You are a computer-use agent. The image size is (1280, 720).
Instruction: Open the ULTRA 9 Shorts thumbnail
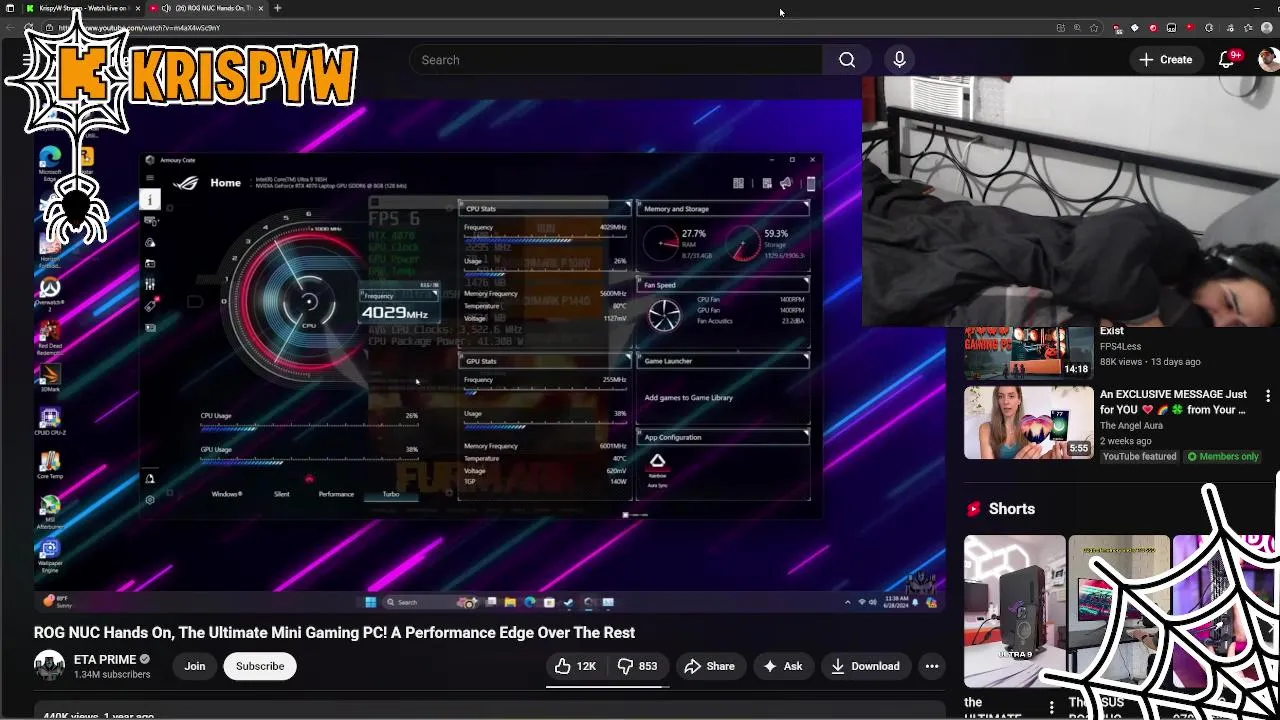tap(1014, 611)
